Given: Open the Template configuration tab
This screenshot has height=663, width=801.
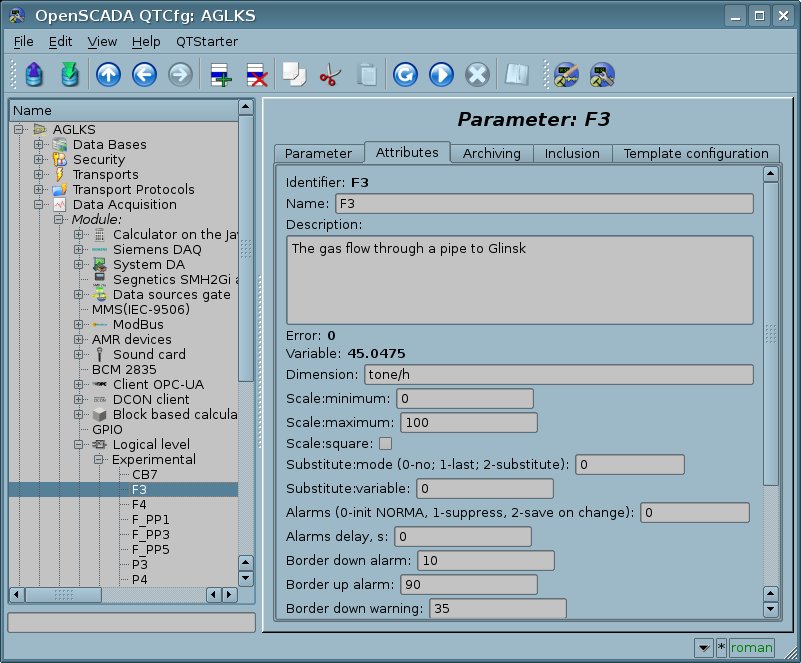Looking at the screenshot, I should click(x=695, y=153).
